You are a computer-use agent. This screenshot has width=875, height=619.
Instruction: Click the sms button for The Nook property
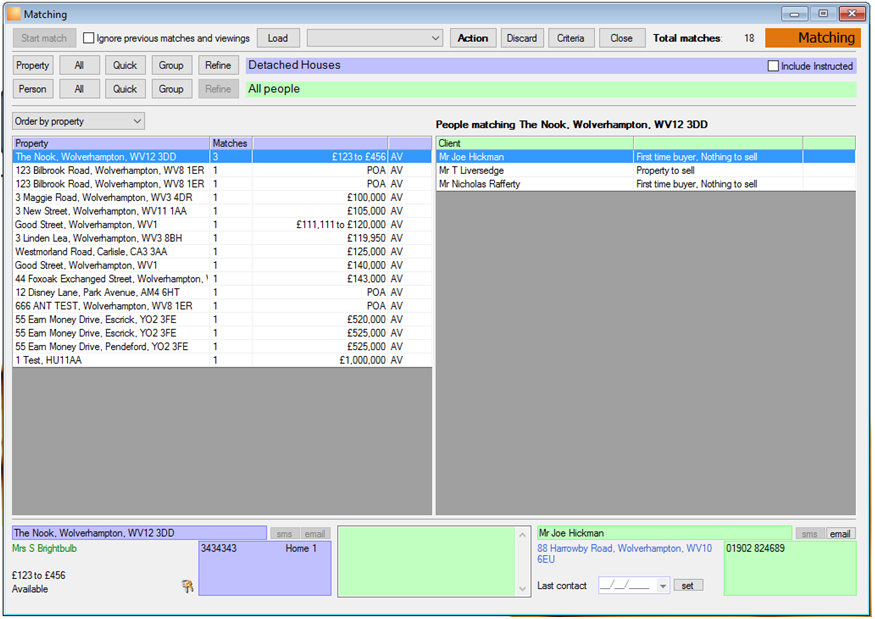(x=284, y=534)
